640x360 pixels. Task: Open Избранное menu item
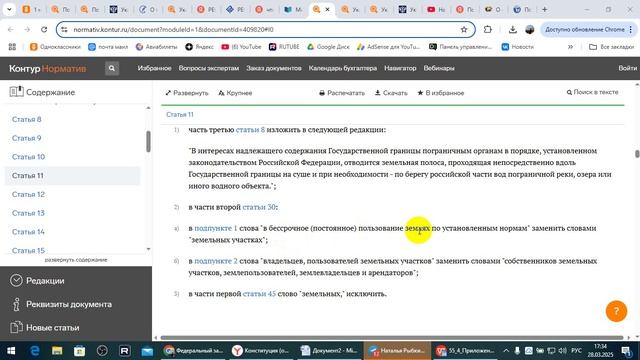[x=154, y=68]
